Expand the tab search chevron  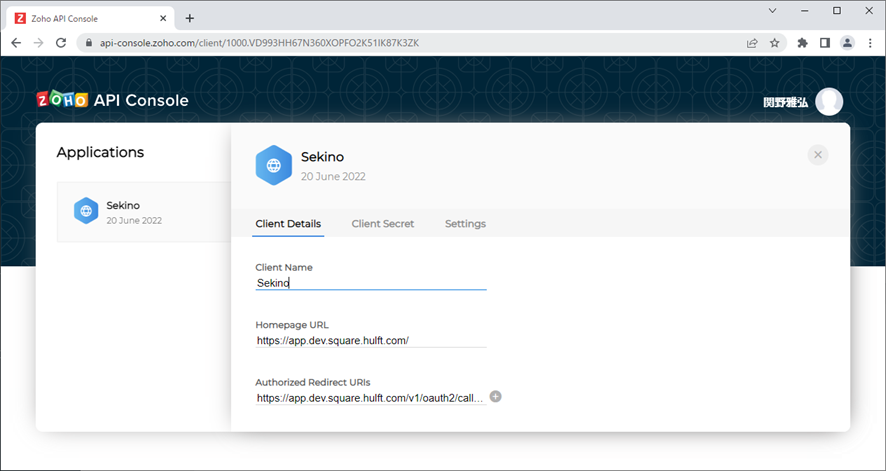point(772,11)
